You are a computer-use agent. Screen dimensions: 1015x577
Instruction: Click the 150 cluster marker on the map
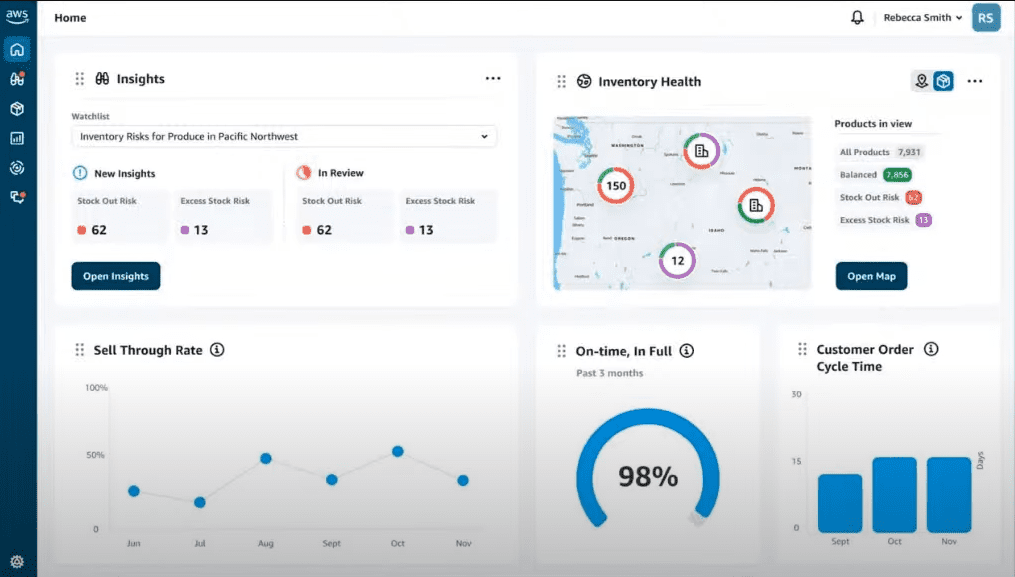pos(615,186)
